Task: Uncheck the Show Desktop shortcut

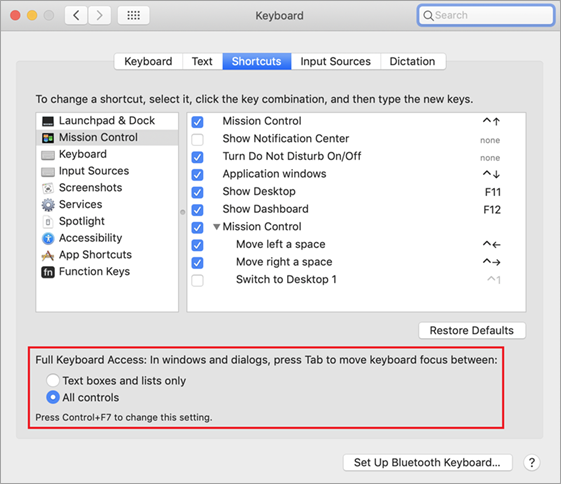Action: pos(197,192)
